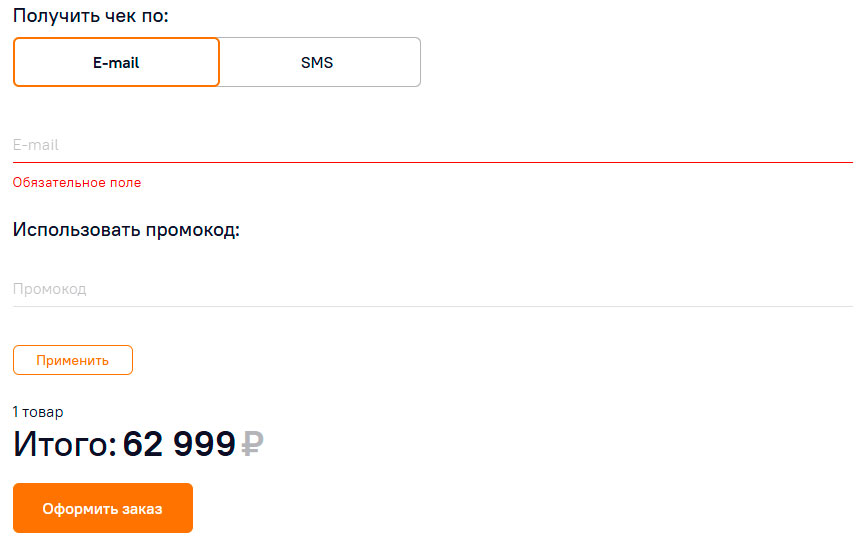Switch receipt delivery to SMS
The height and width of the screenshot is (546, 862).
tap(320, 62)
